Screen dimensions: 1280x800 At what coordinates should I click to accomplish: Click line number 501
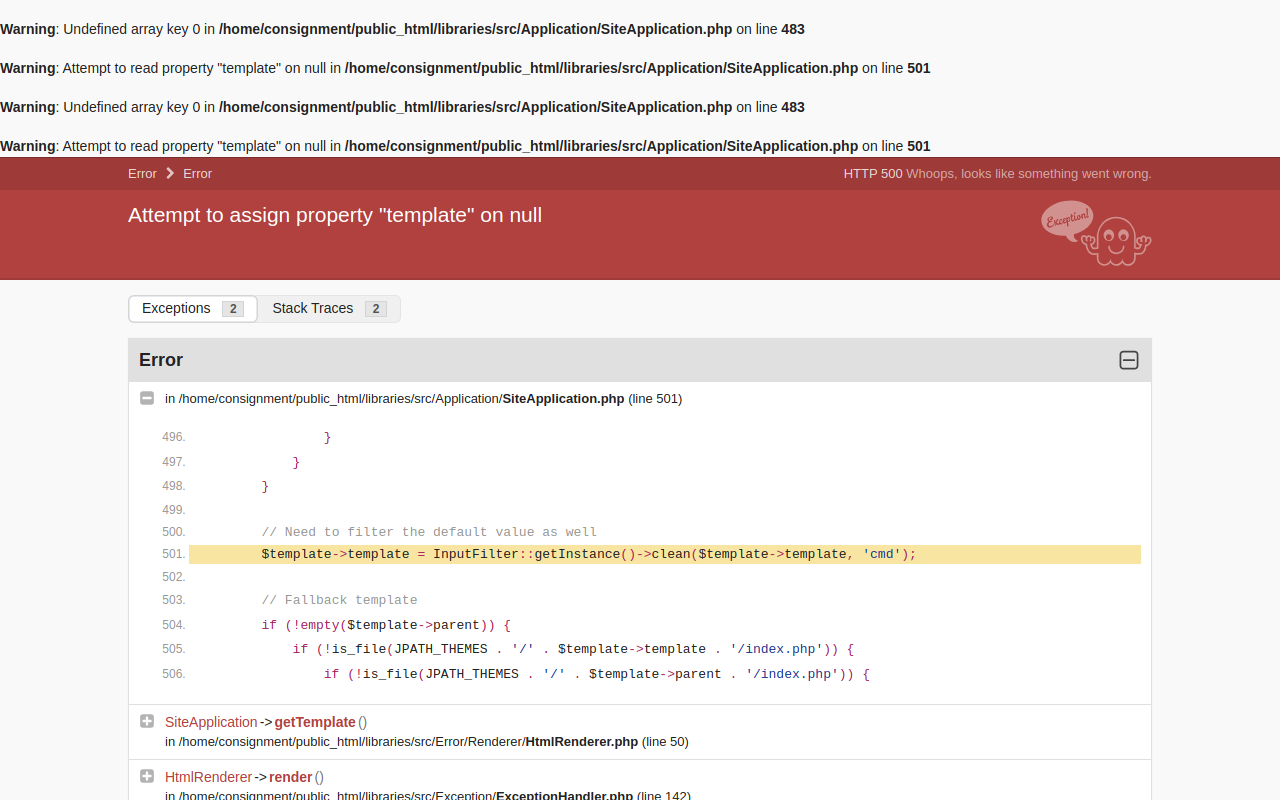(x=173, y=554)
